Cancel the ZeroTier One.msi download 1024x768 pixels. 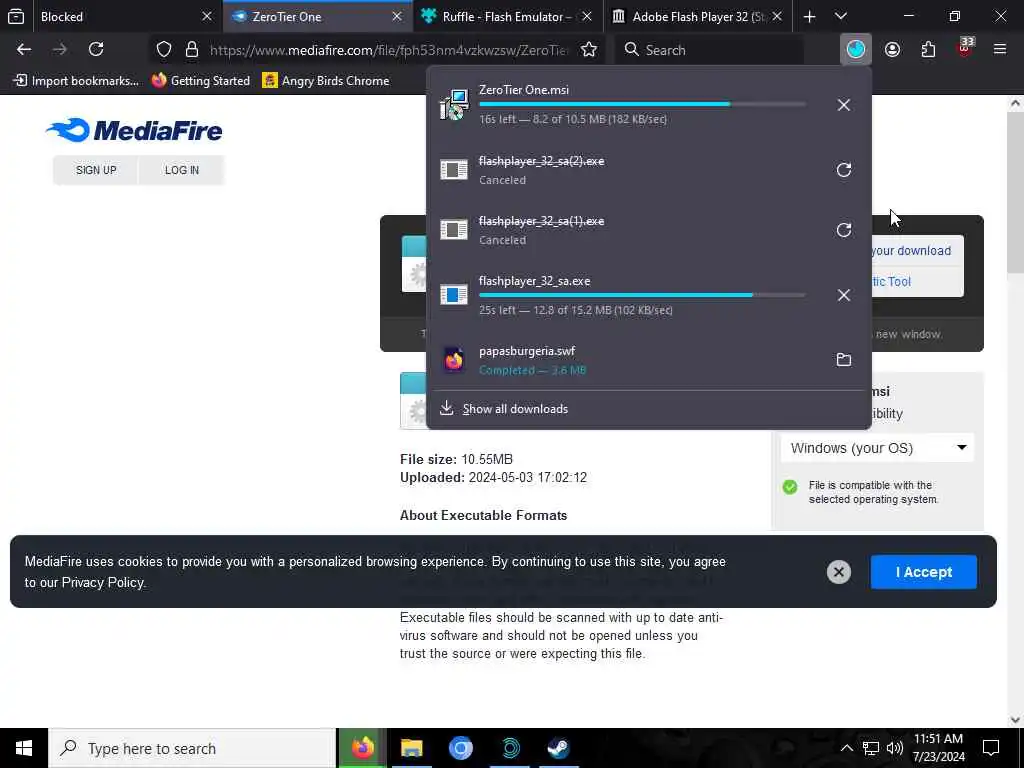click(x=844, y=105)
